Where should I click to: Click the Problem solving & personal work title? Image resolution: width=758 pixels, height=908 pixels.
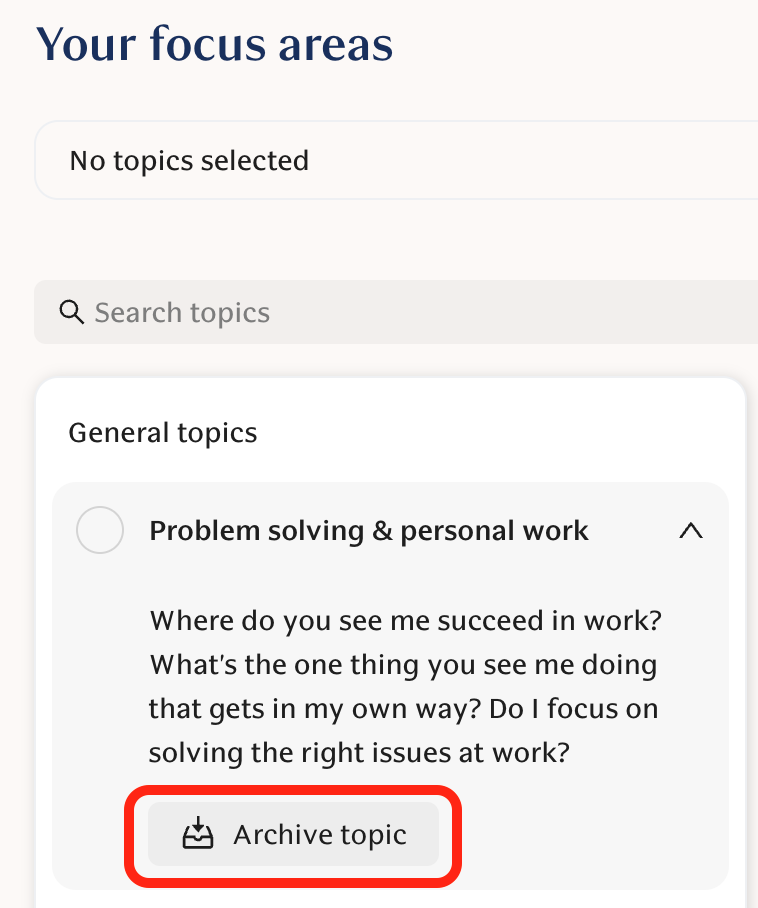pos(369,531)
